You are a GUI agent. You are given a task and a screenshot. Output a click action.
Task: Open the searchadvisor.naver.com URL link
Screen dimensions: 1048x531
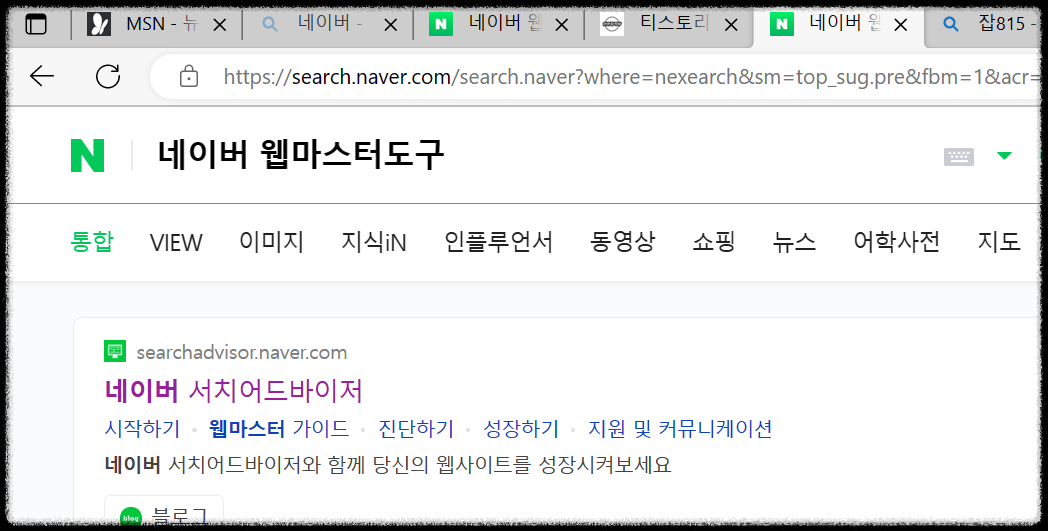tap(242, 352)
